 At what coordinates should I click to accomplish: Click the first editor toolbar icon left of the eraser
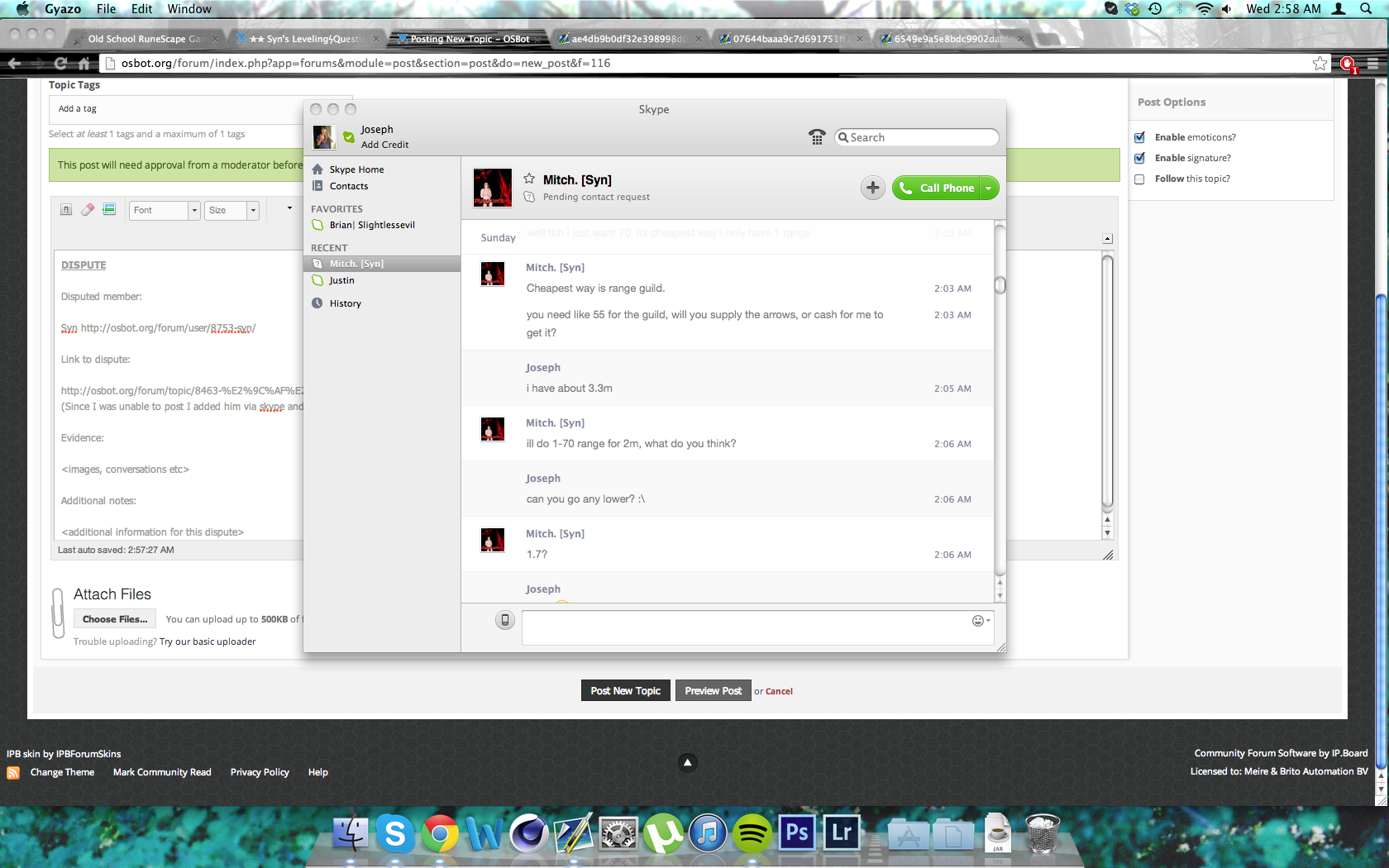(x=66, y=210)
